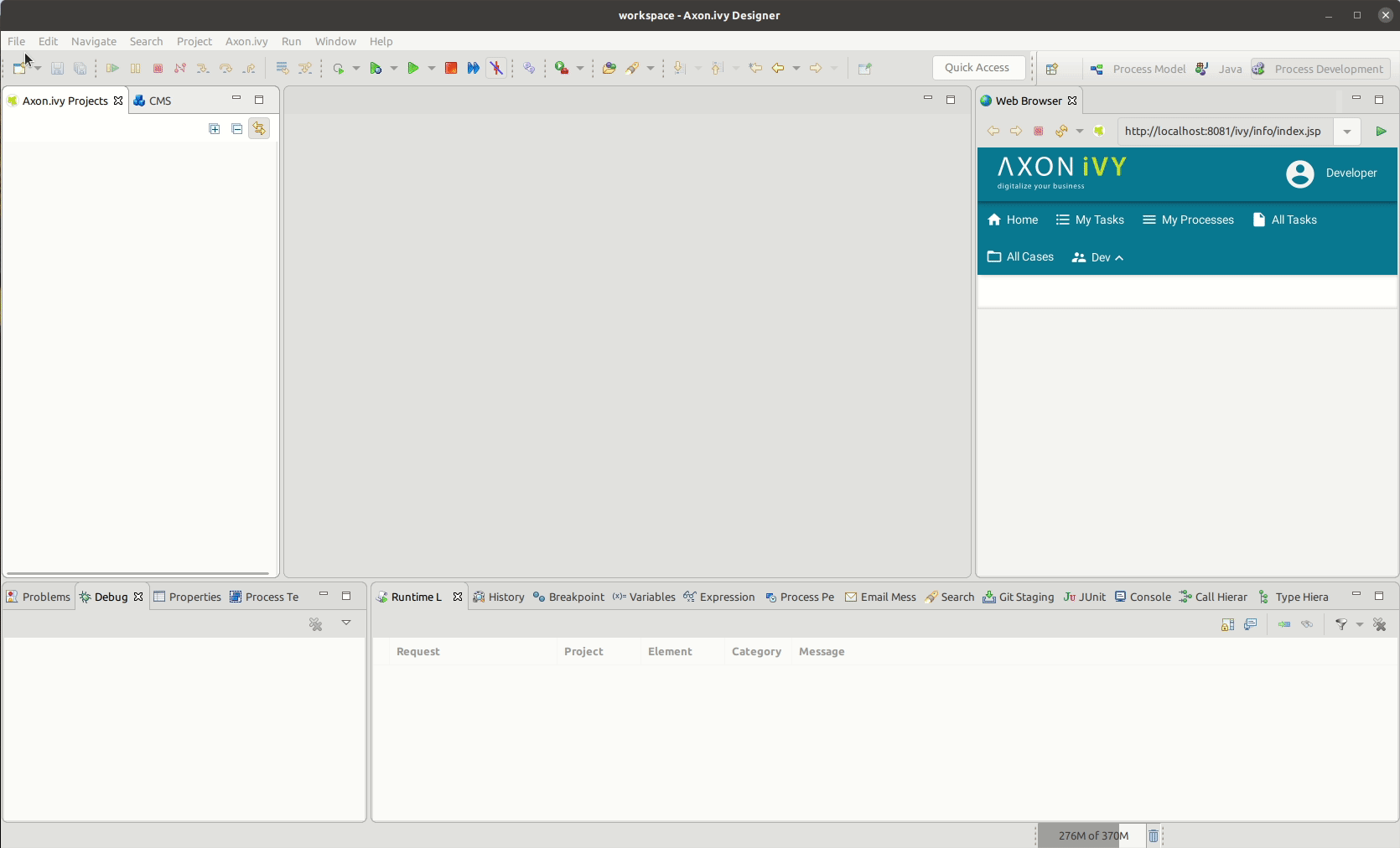Screen dimensions: 1400x848
Task: Refresh the page in the Web Browser view
Action: [1061, 132]
